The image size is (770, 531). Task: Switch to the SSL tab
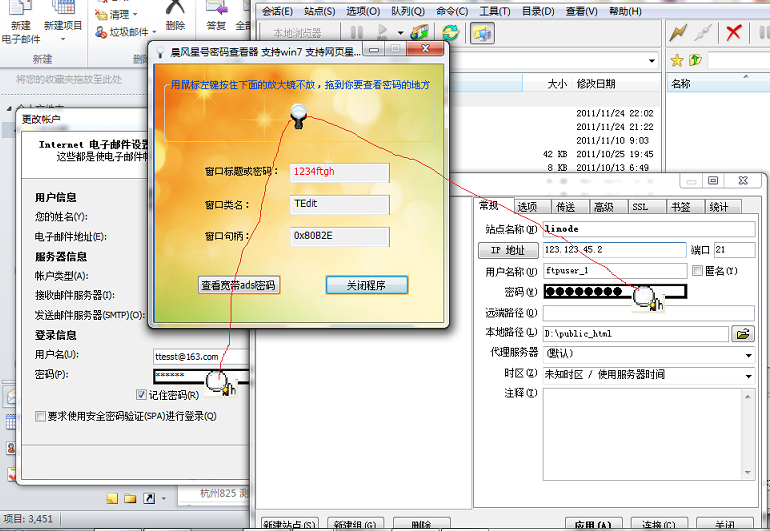click(x=640, y=207)
